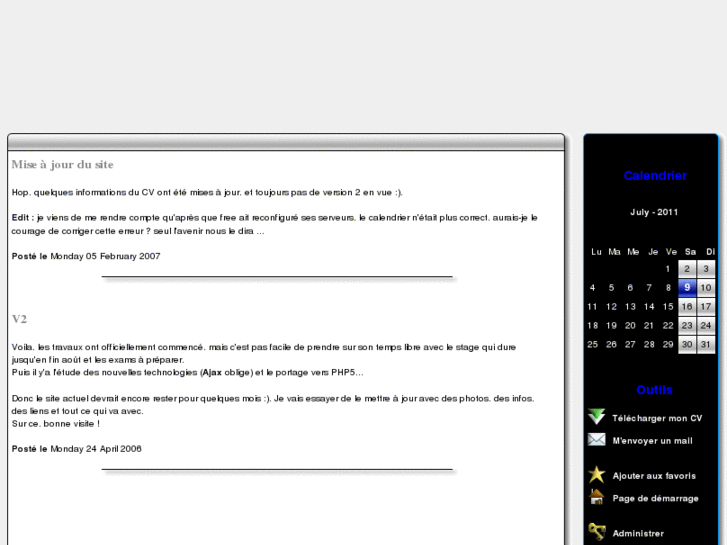Viewport: 727px width, 545px height.
Task: Click the Mise à jour du site title
Action: pyautogui.click(x=62, y=165)
